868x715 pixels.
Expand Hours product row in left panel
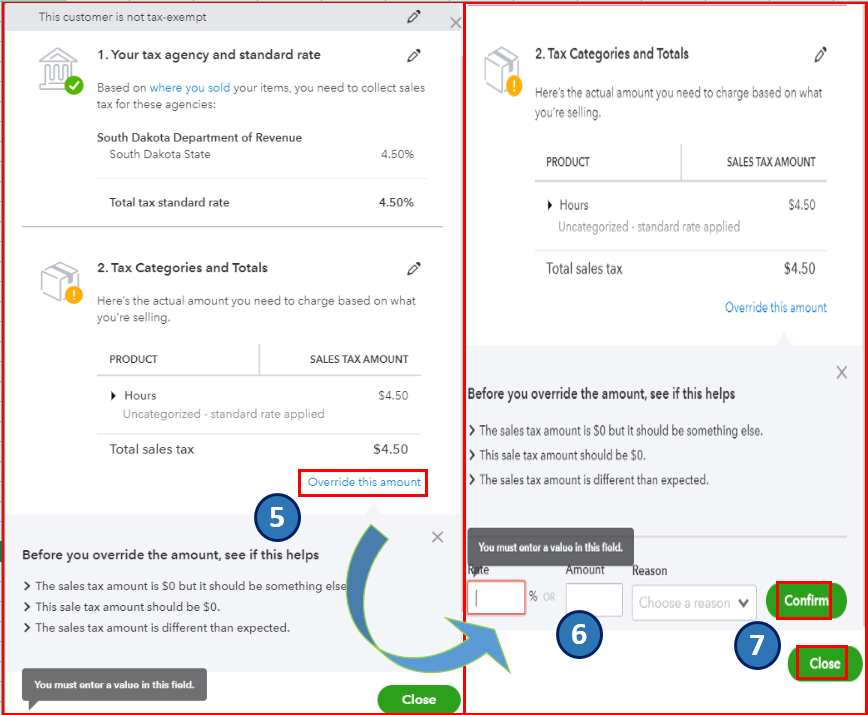[113, 395]
